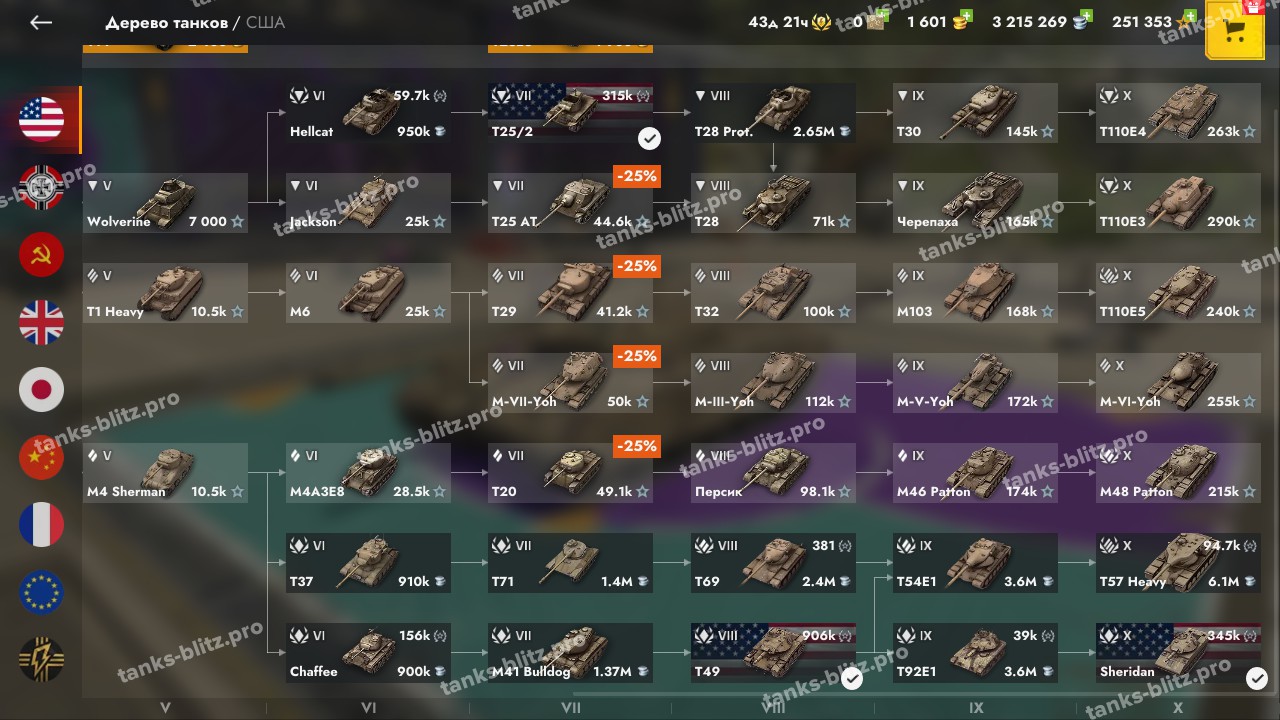Select the USA flag nation icon

(41, 119)
